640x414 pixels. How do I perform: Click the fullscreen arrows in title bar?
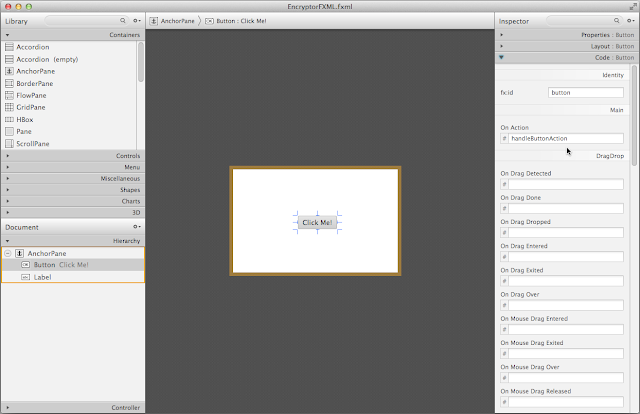(633, 7)
